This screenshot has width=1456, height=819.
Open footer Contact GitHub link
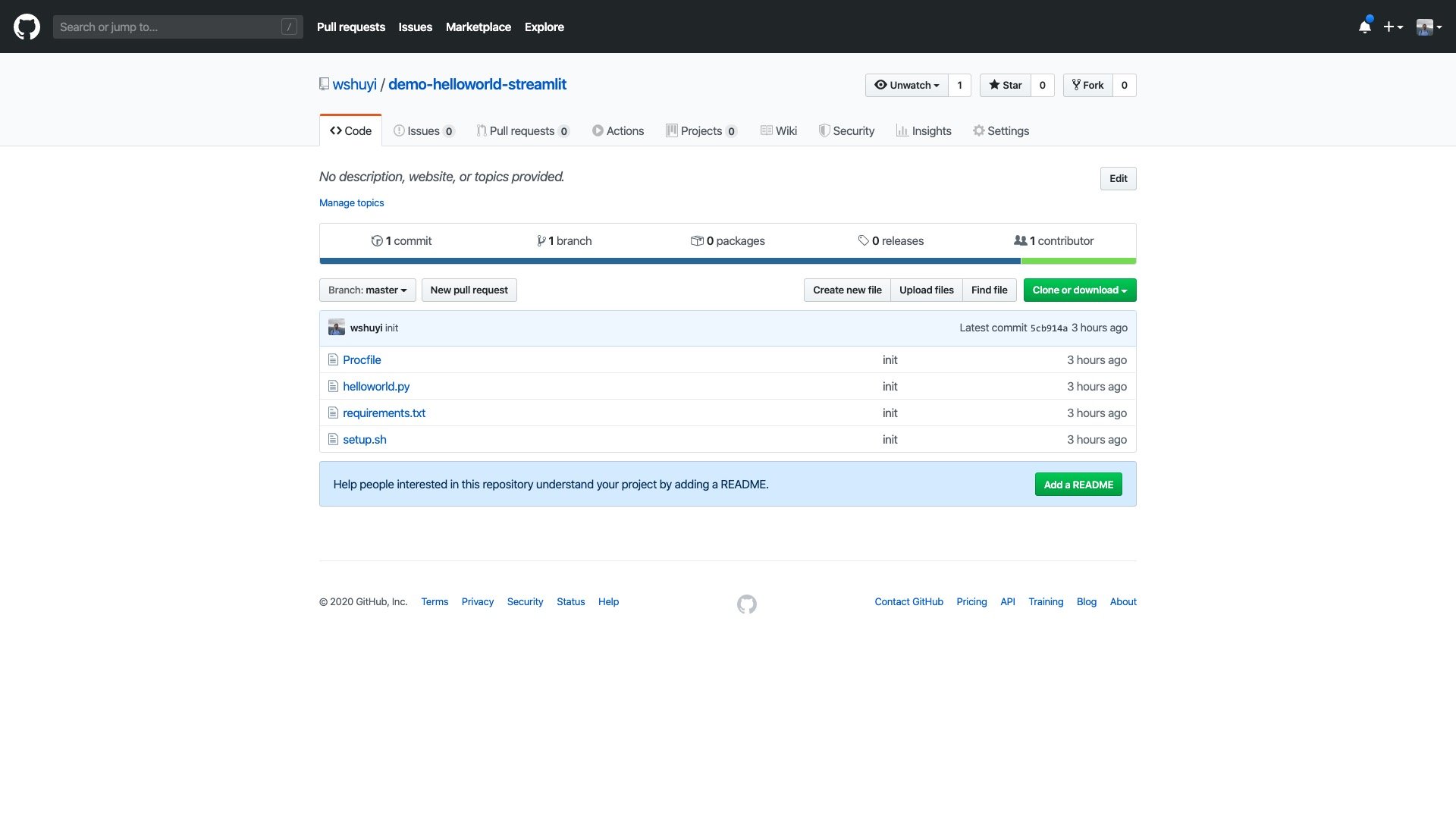(x=909, y=601)
